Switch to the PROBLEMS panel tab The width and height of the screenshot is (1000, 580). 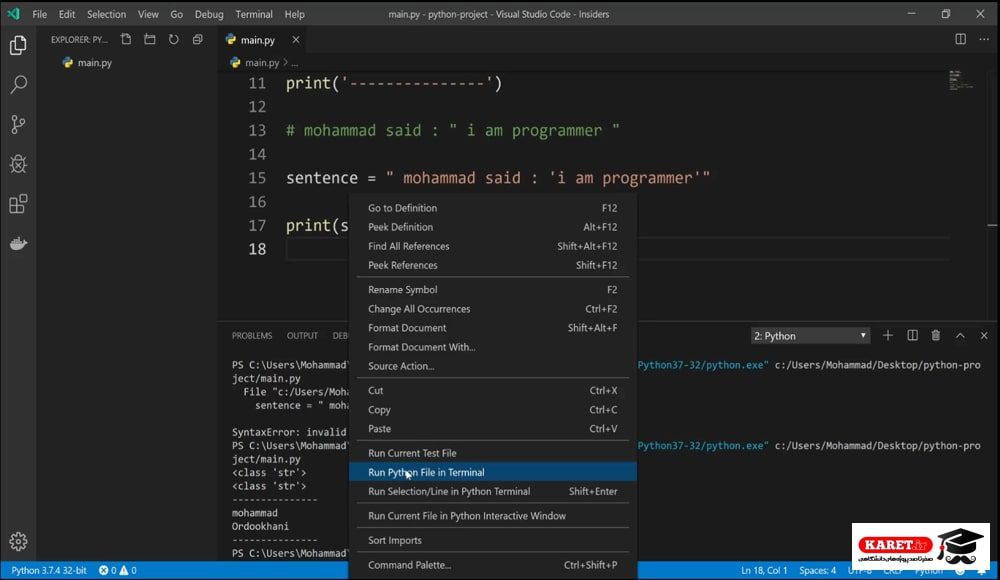pos(252,336)
